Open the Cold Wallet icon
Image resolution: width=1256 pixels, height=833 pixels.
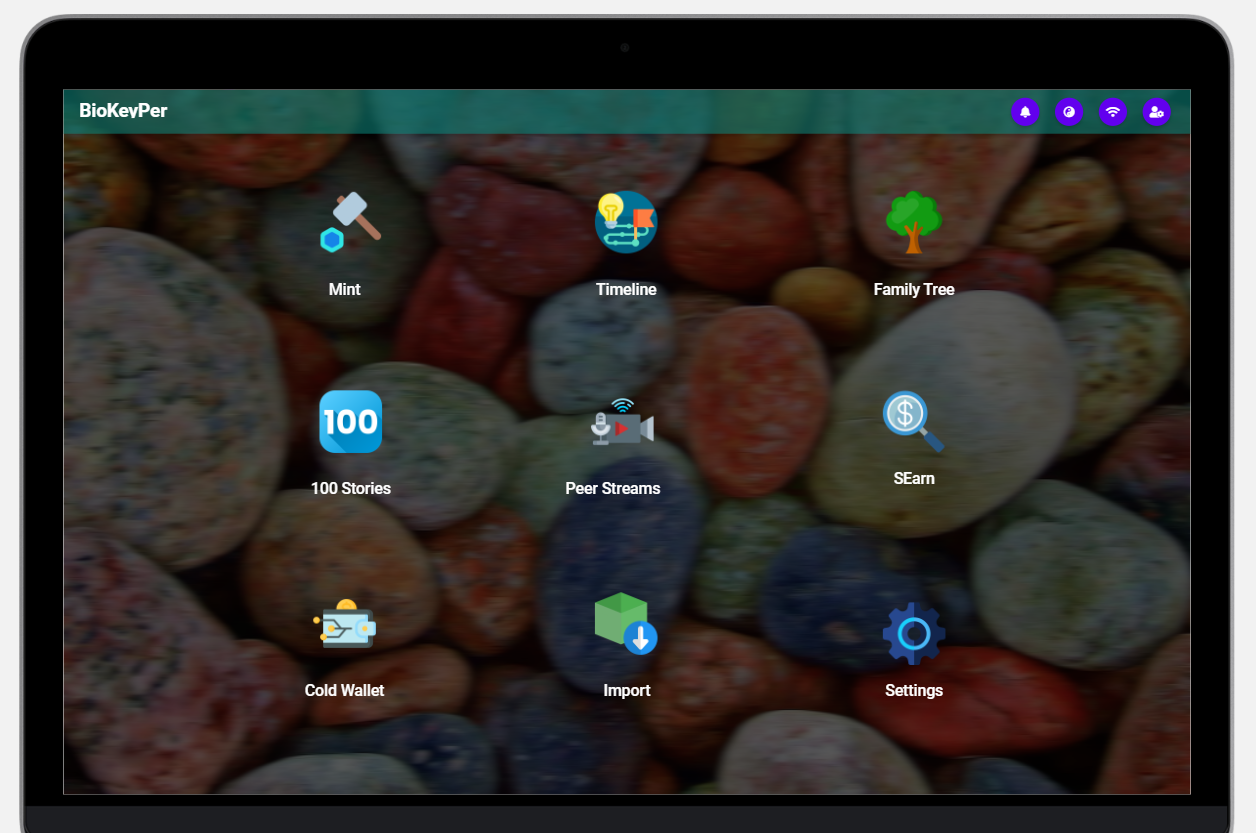[x=345, y=624]
